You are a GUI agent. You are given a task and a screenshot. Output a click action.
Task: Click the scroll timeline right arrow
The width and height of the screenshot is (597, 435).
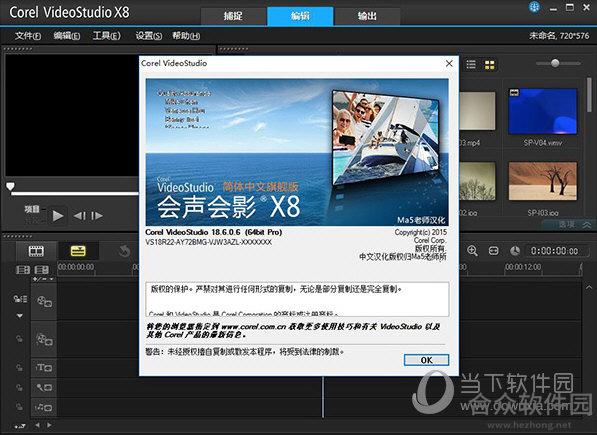coord(49,425)
